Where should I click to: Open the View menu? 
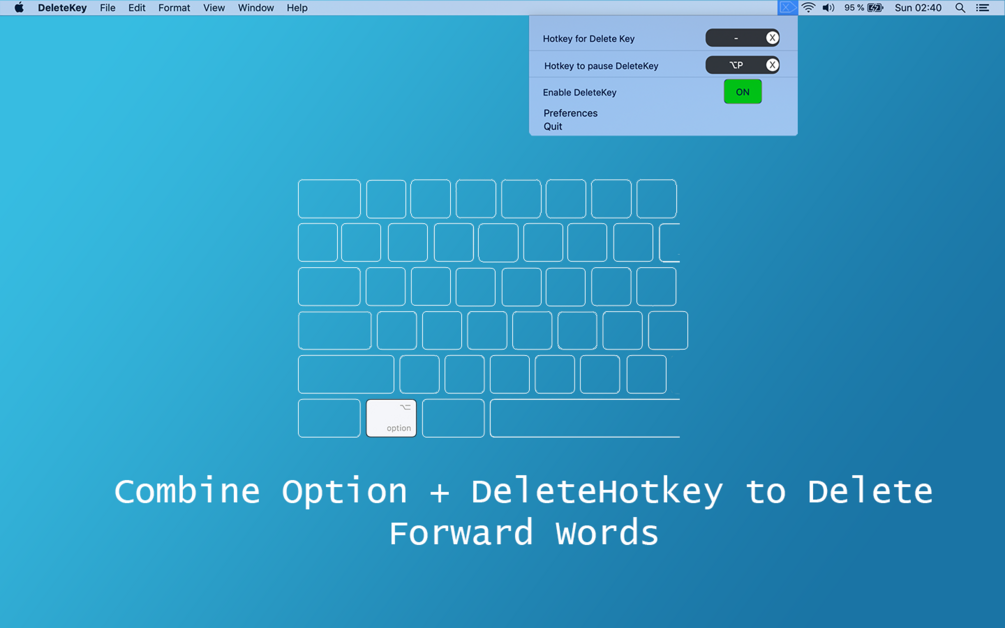pos(214,8)
